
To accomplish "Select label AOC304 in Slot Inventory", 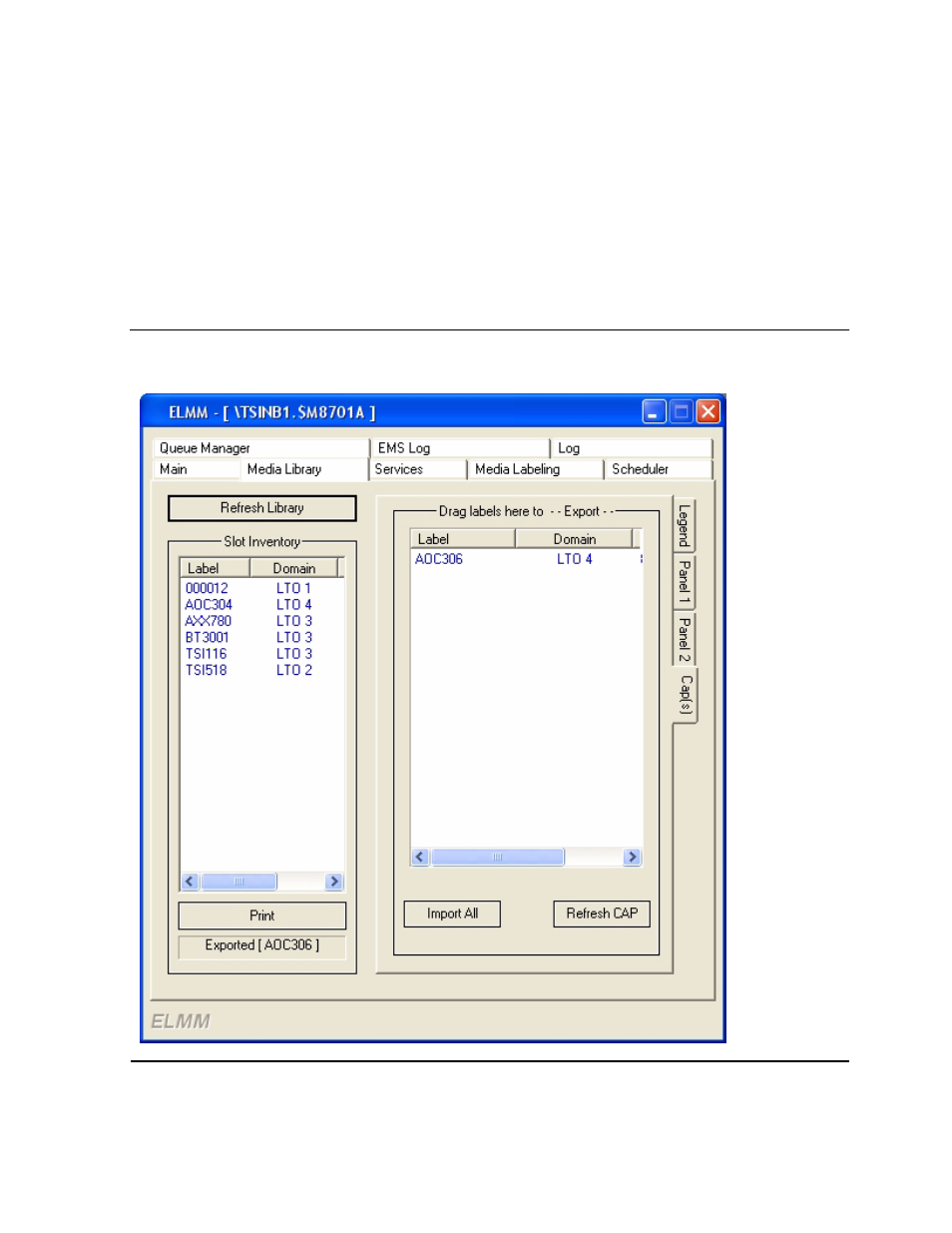I will click(x=209, y=605).
